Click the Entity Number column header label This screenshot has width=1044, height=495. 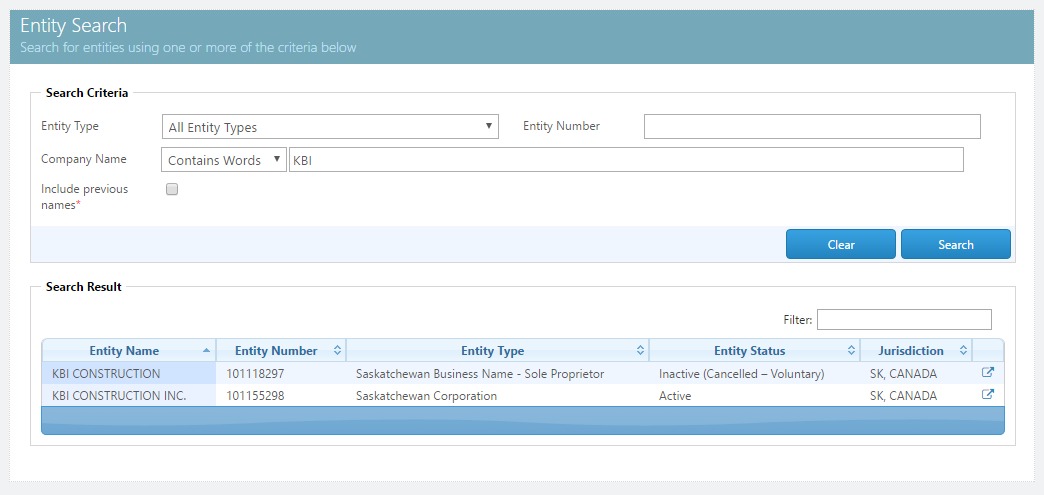(x=276, y=350)
